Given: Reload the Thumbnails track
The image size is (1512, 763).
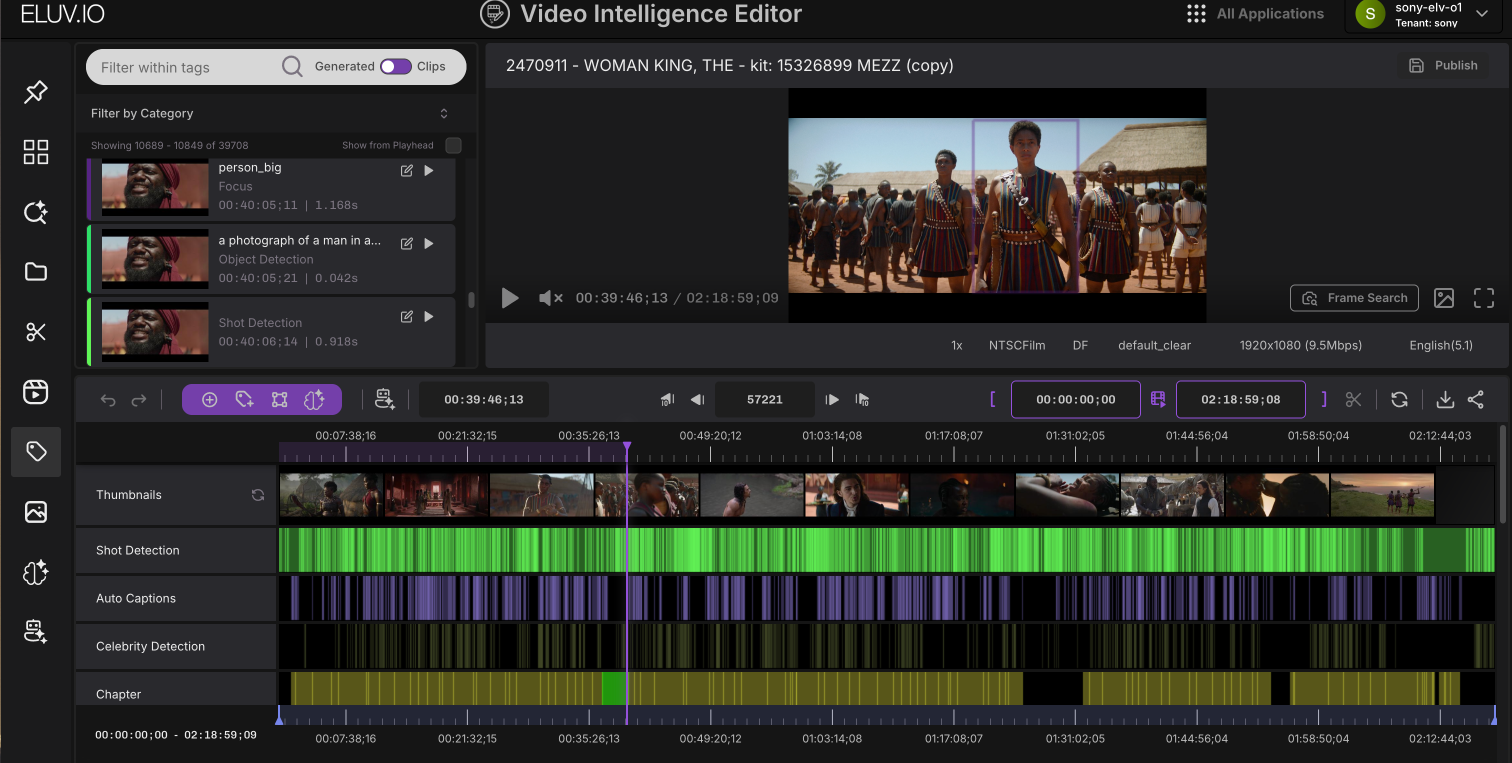Looking at the screenshot, I should tap(258, 495).
